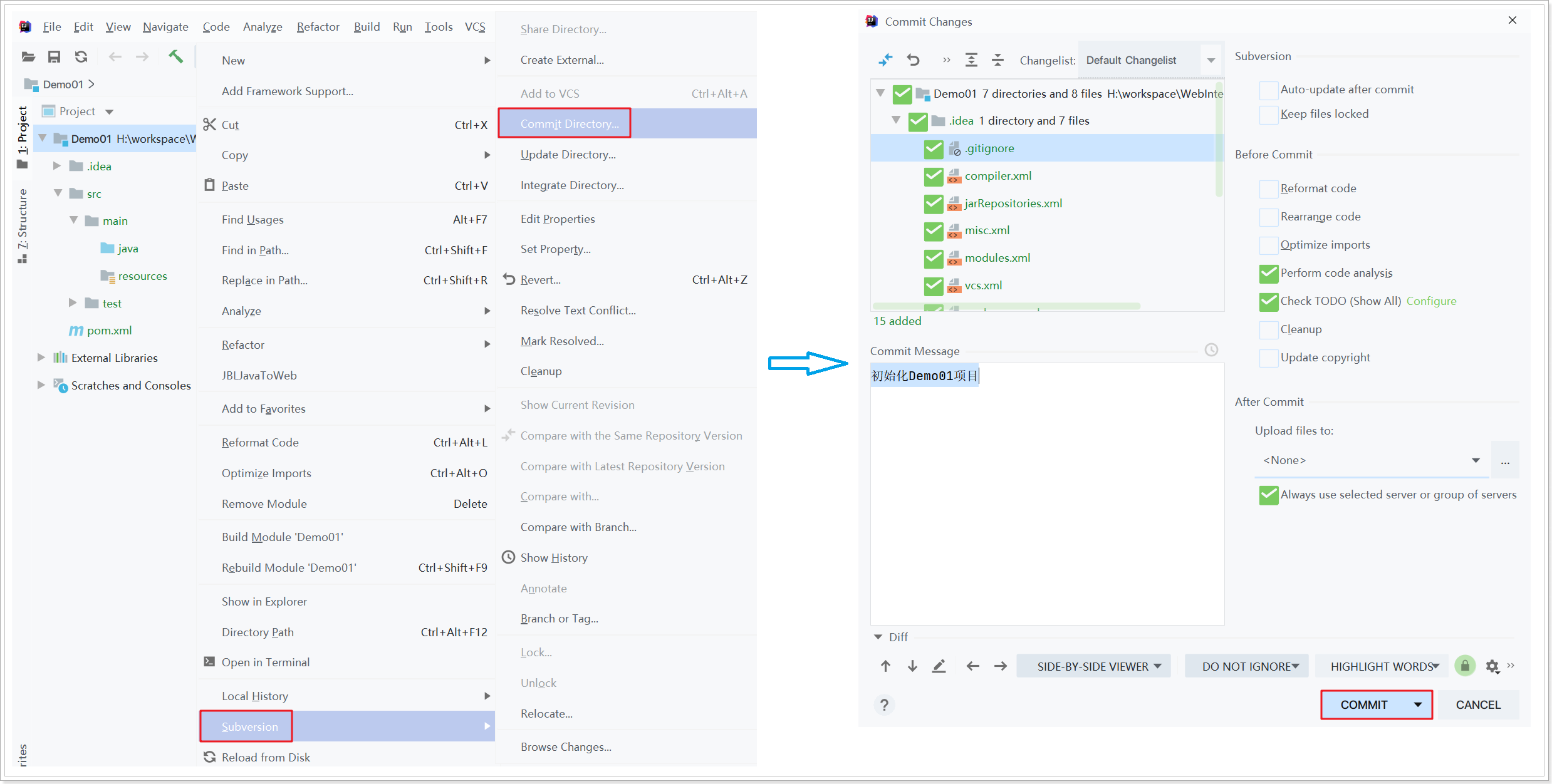Open the Upload files to dropdown
This screenshot has height=784, width=1552.
tap(1371, 460)
